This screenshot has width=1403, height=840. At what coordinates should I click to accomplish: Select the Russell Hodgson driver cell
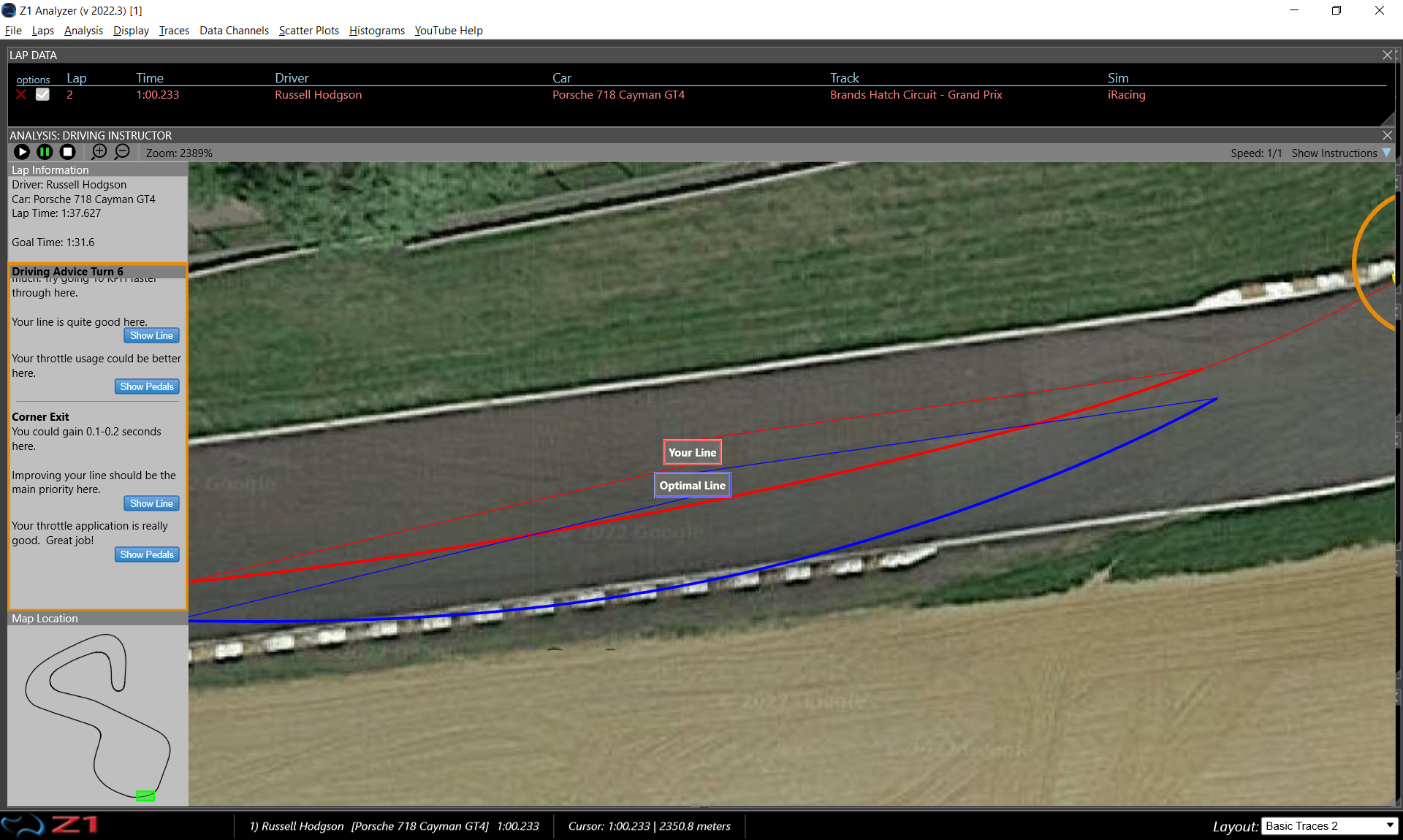pos(318,95)
